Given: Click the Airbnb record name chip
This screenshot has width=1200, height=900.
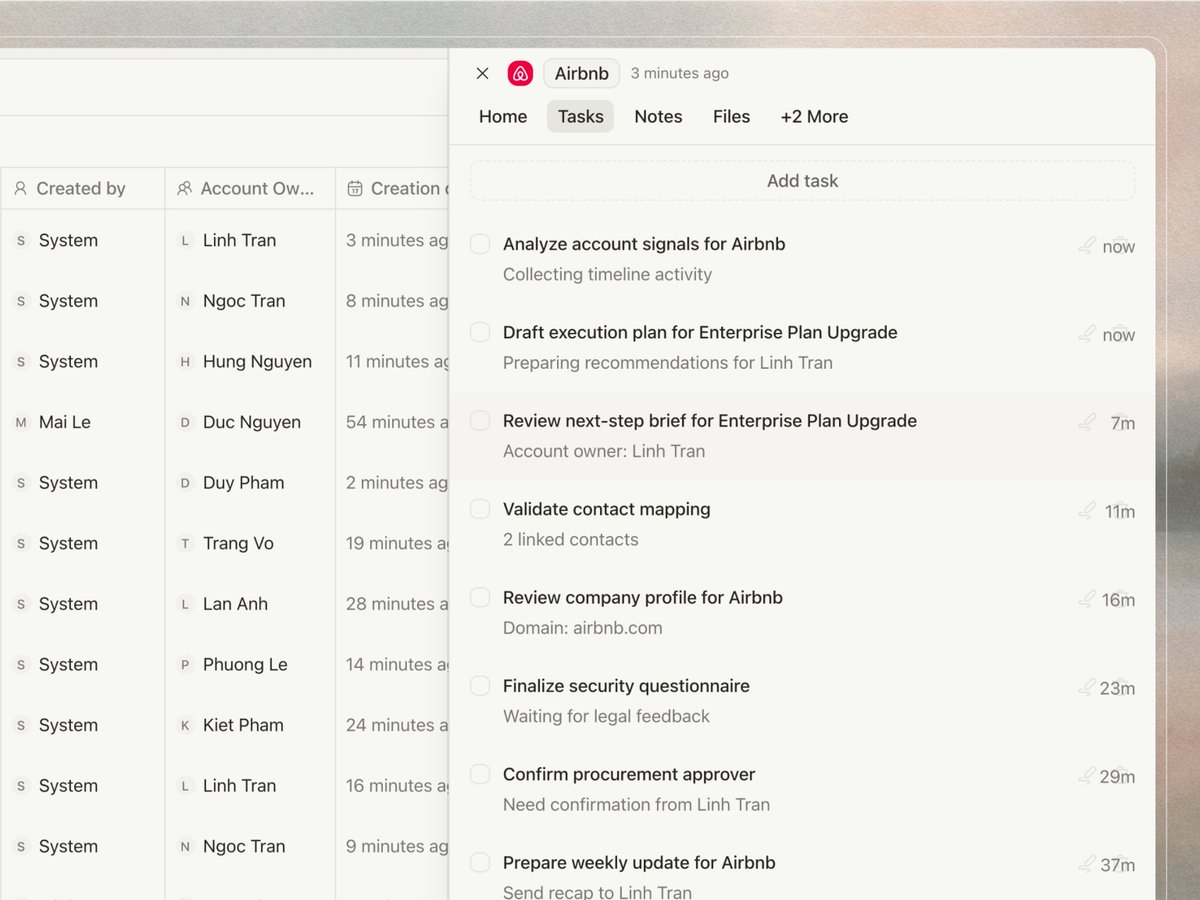Looking at the screenshot, I should pos(581,73).
